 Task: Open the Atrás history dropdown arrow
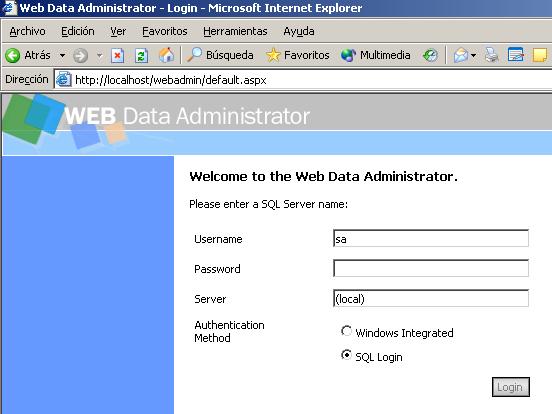(x=62, y=56)
